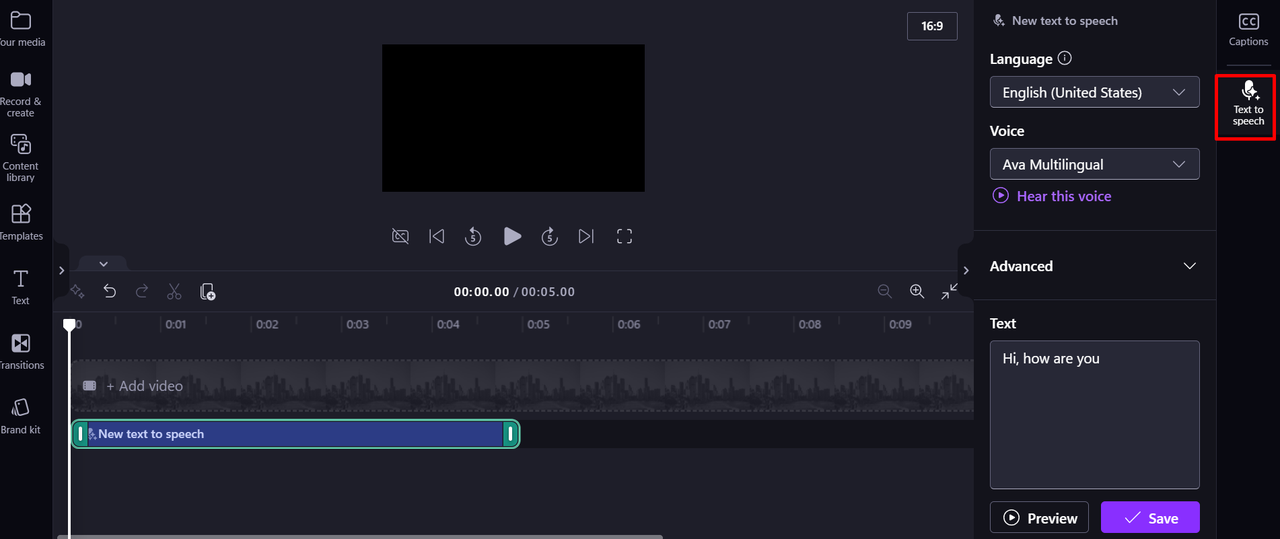The height and width of the screenshot is (539, 1280).
Task: Click the horizontal timeline scrollbar
Action: (x=360, y=536)
